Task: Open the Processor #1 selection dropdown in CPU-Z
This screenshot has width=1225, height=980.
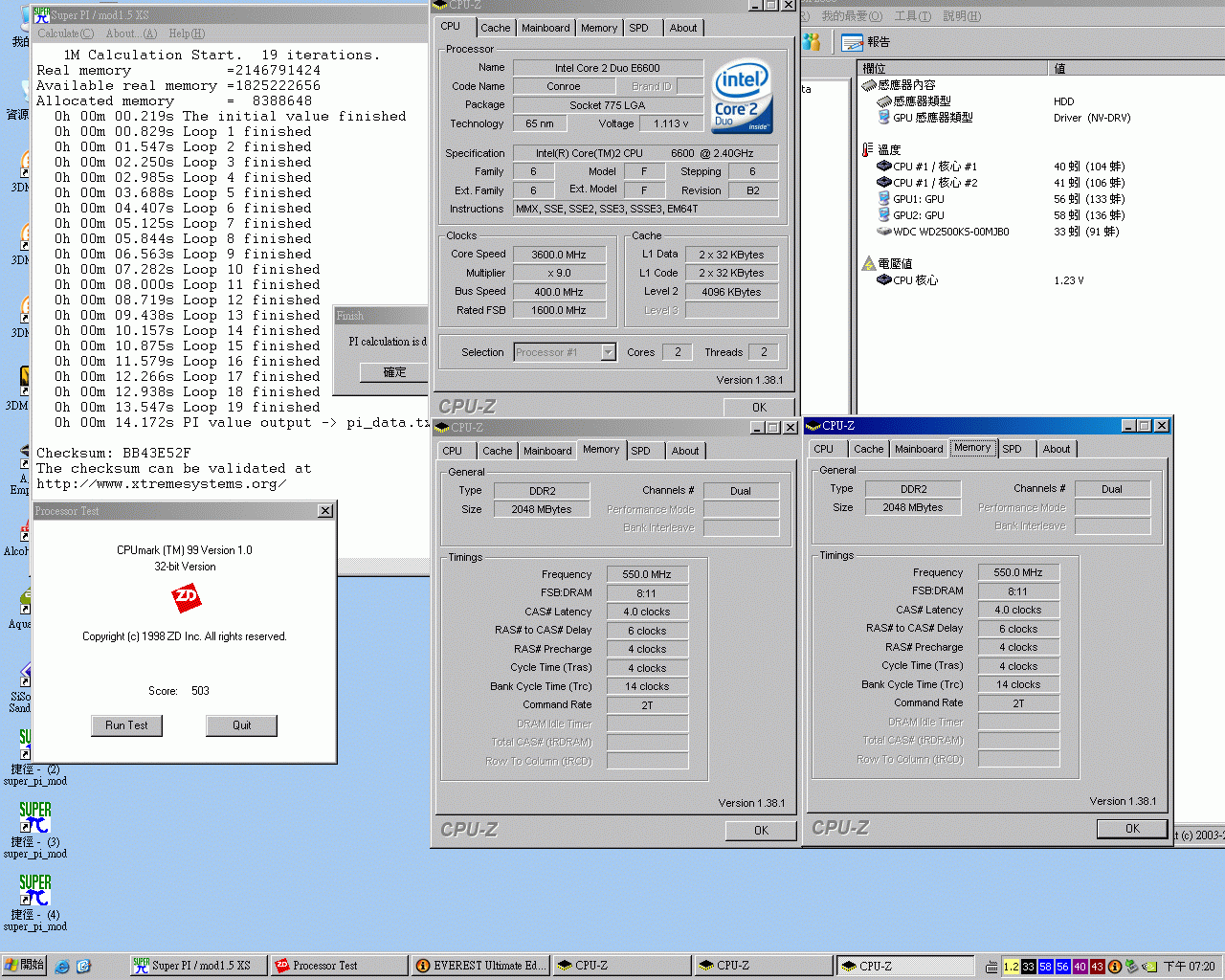Action: point(609,352)
